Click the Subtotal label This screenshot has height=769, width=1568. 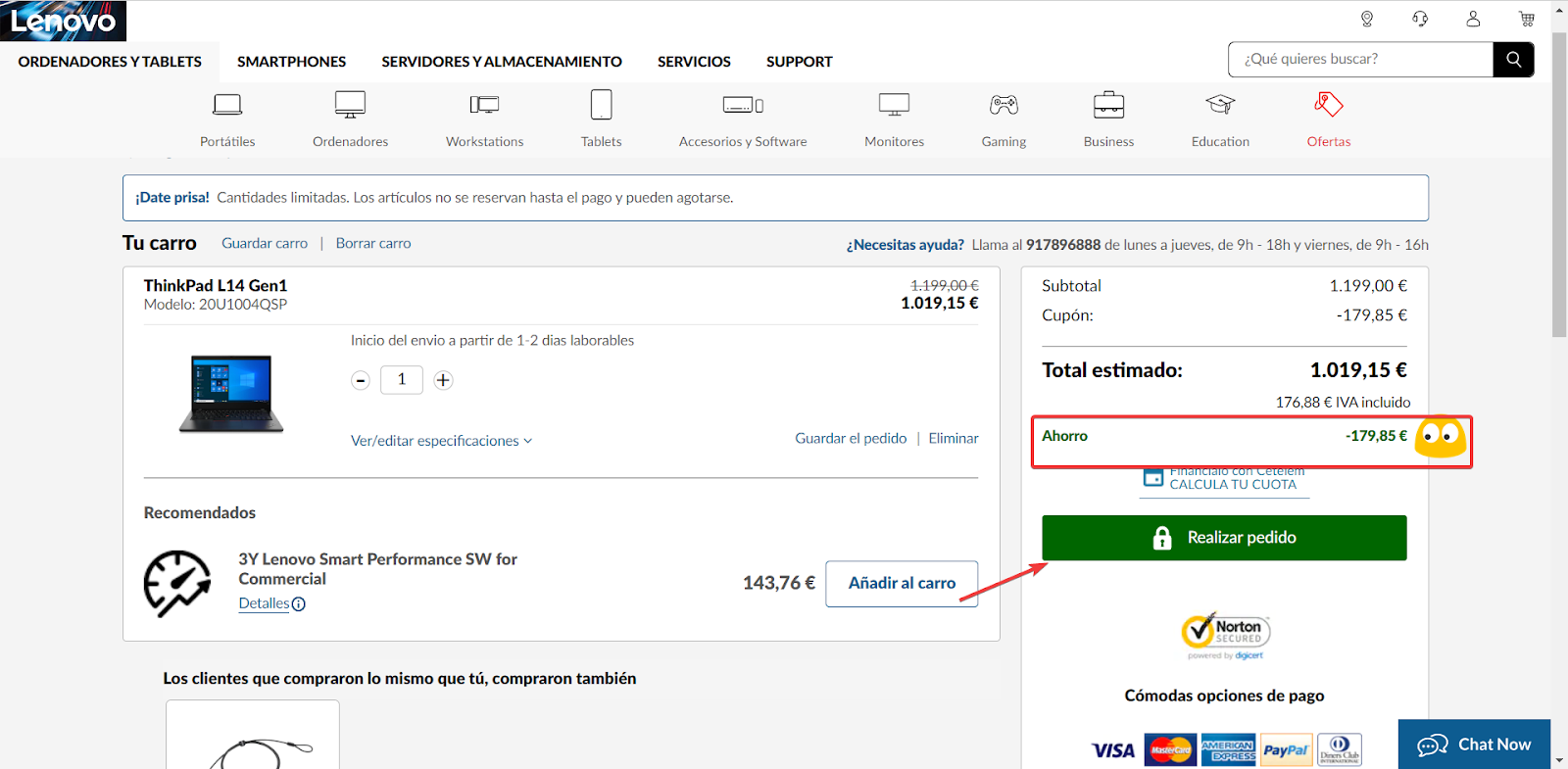(x=1071, y=286)
